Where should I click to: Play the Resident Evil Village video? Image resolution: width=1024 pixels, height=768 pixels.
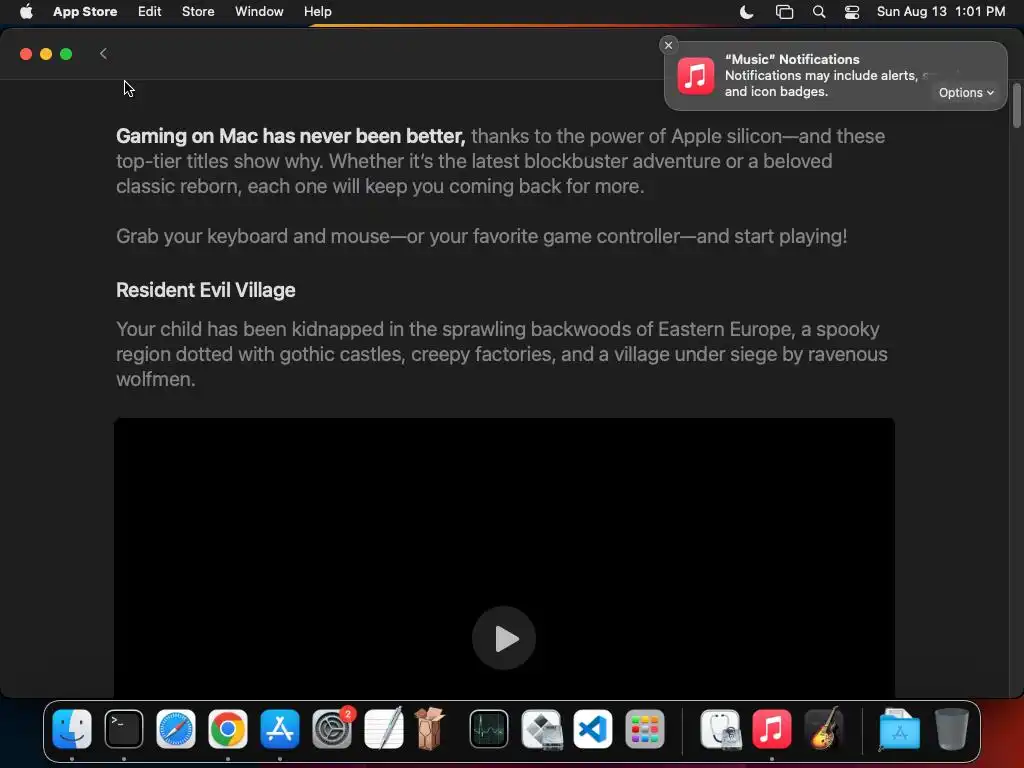pos(504,638)
